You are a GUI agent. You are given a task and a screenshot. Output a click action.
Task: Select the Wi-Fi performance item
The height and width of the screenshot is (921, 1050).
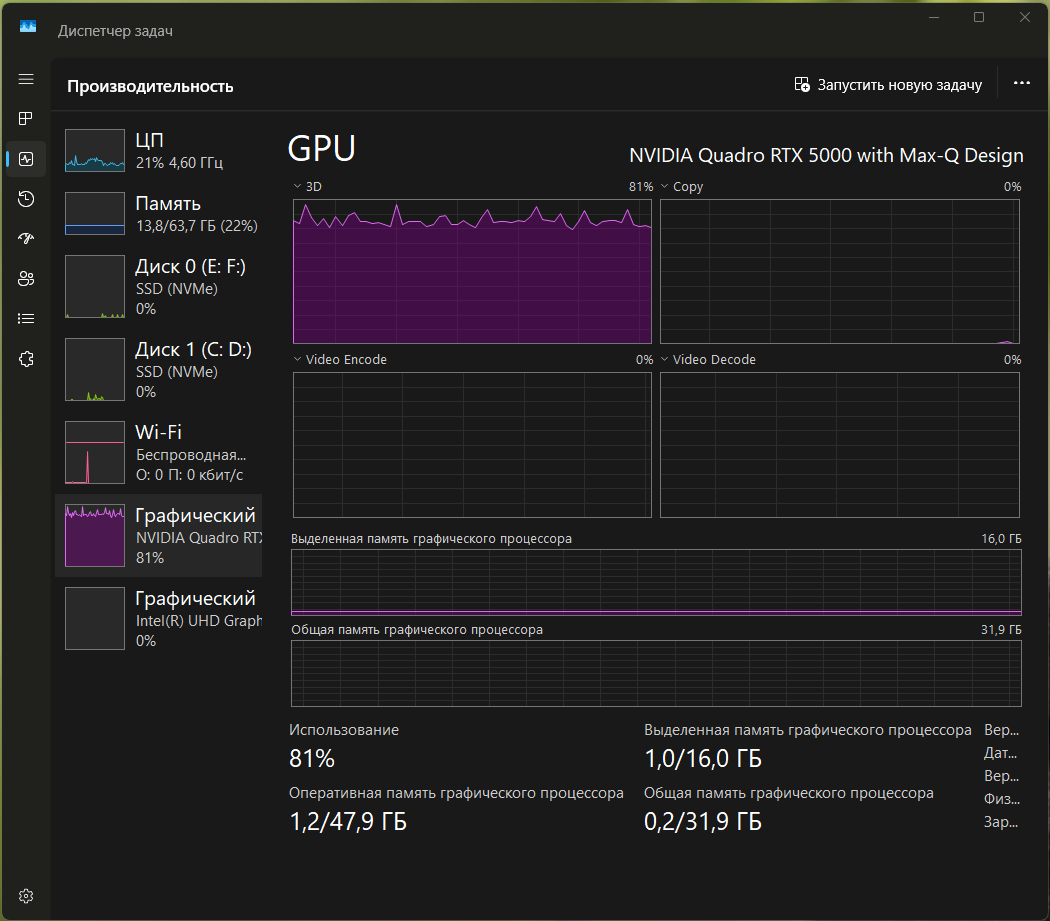click(160, 453)
